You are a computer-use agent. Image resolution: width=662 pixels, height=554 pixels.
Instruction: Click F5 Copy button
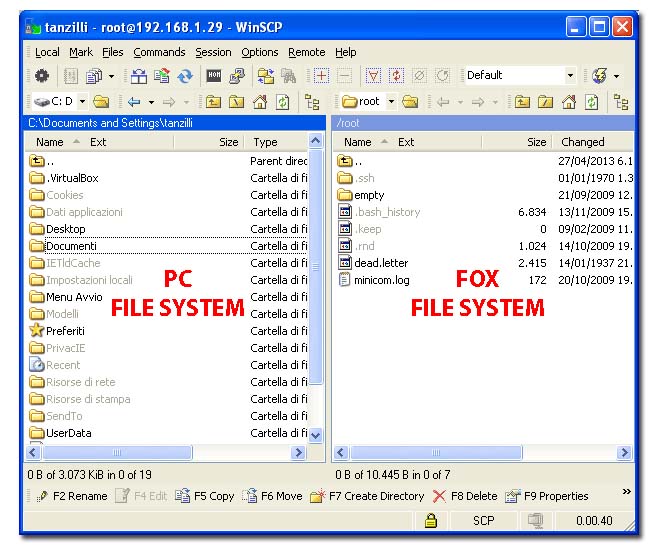click(x=205, y=496)
